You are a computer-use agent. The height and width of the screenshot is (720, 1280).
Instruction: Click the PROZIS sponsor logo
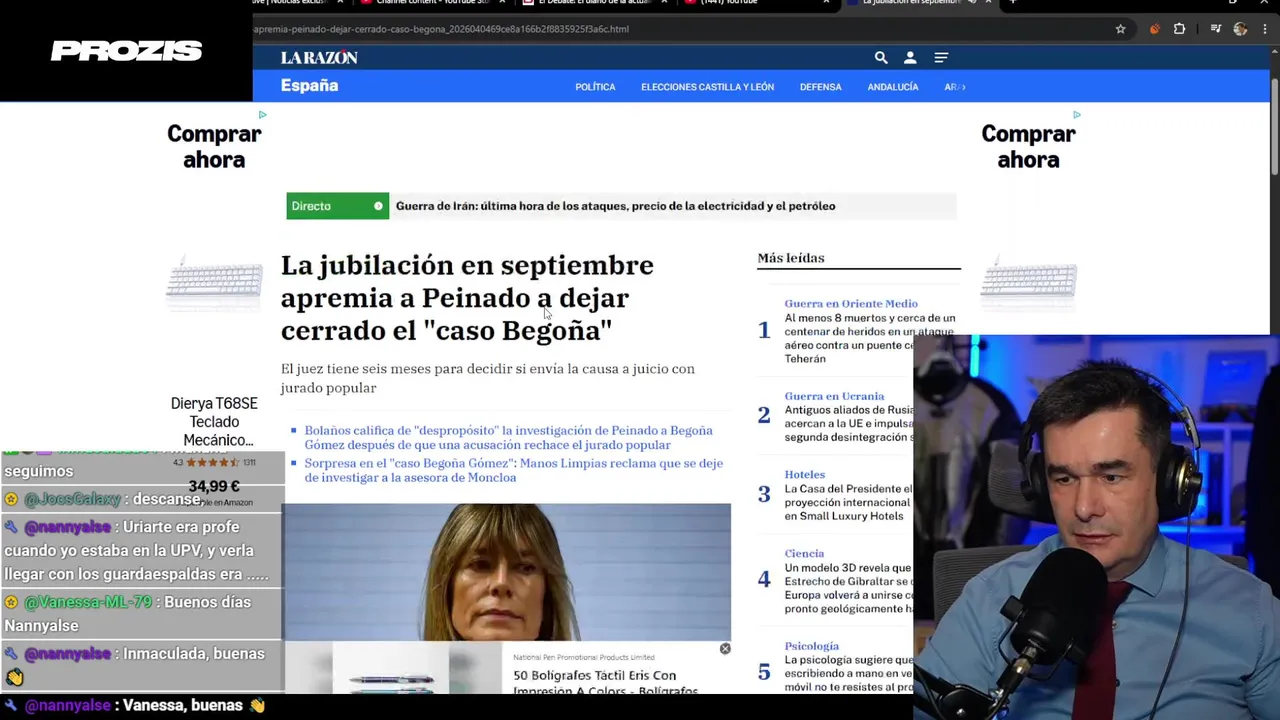127,51
